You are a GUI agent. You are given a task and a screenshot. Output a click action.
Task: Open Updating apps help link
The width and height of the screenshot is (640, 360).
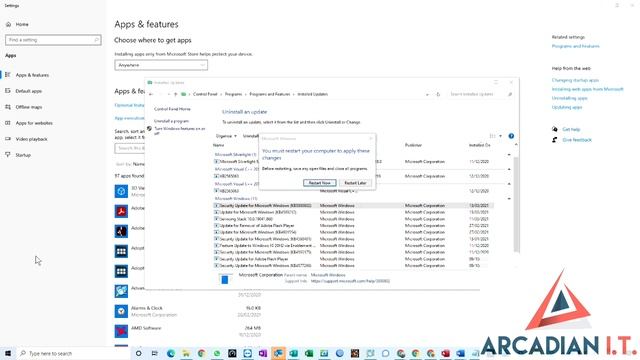[x=567, y=107]
